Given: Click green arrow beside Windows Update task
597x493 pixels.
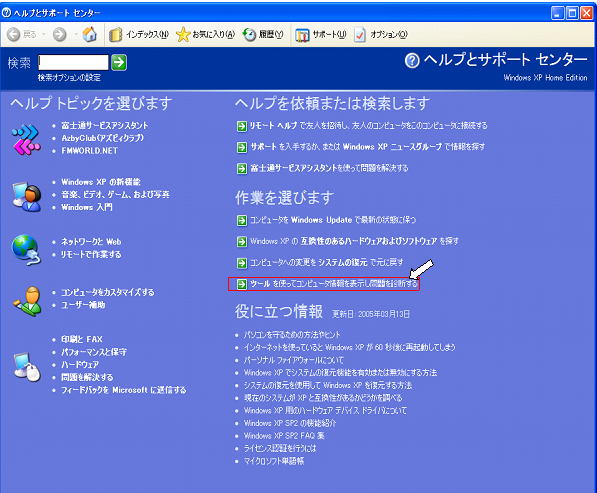Looking at the screenshot, I should click(x=242, y=220).
